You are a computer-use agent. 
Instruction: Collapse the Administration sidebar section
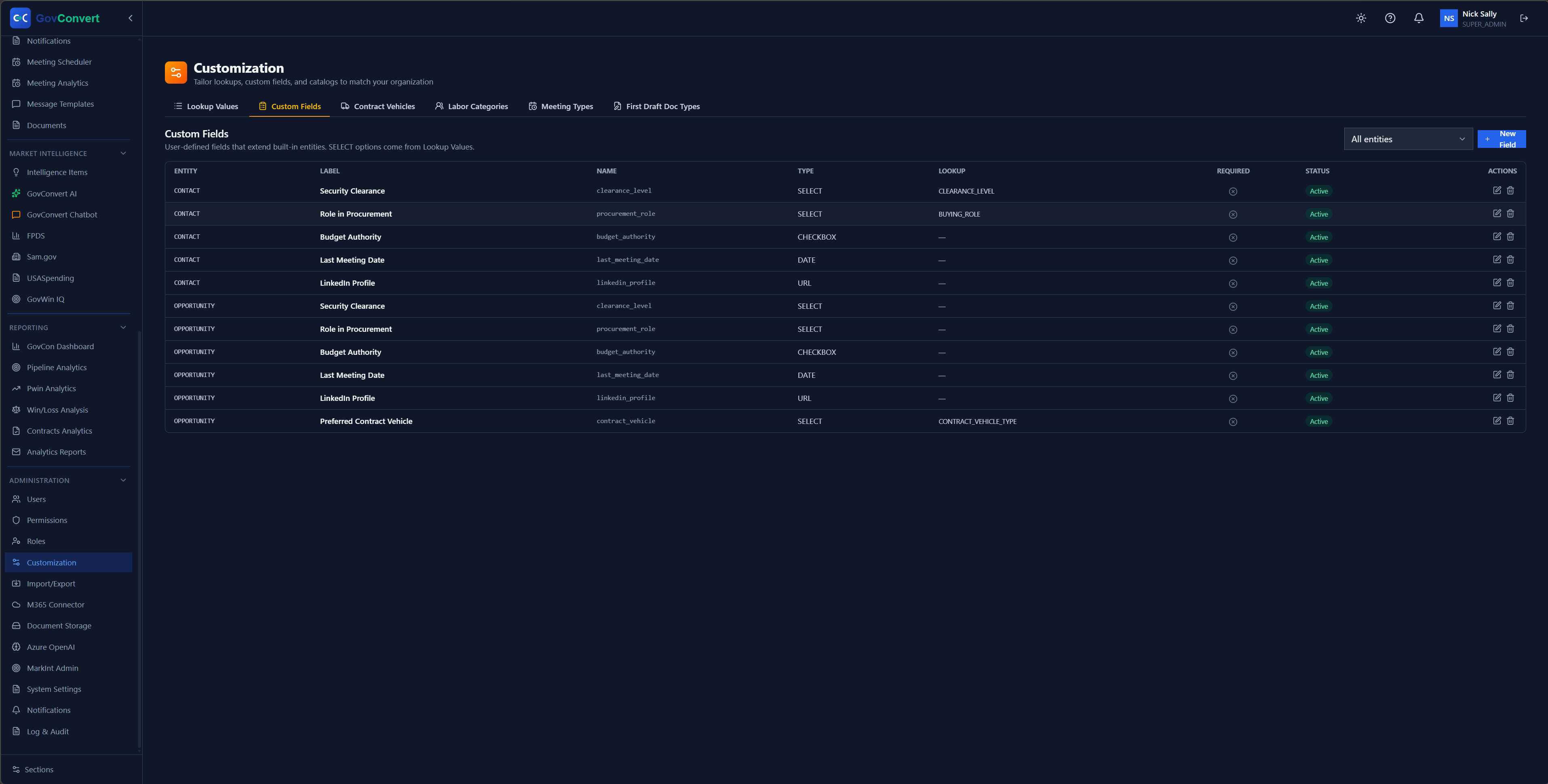click(x=123, y=480)
